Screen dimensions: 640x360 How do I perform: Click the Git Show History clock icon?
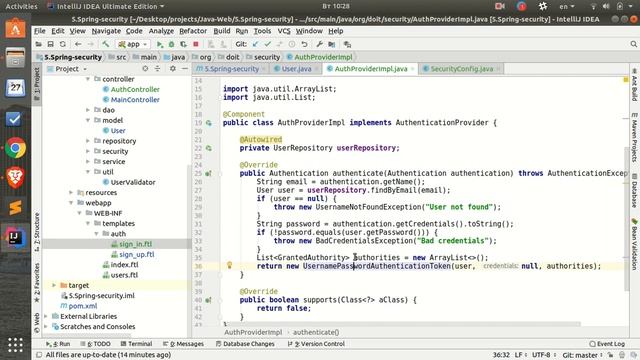click(292, 44)
